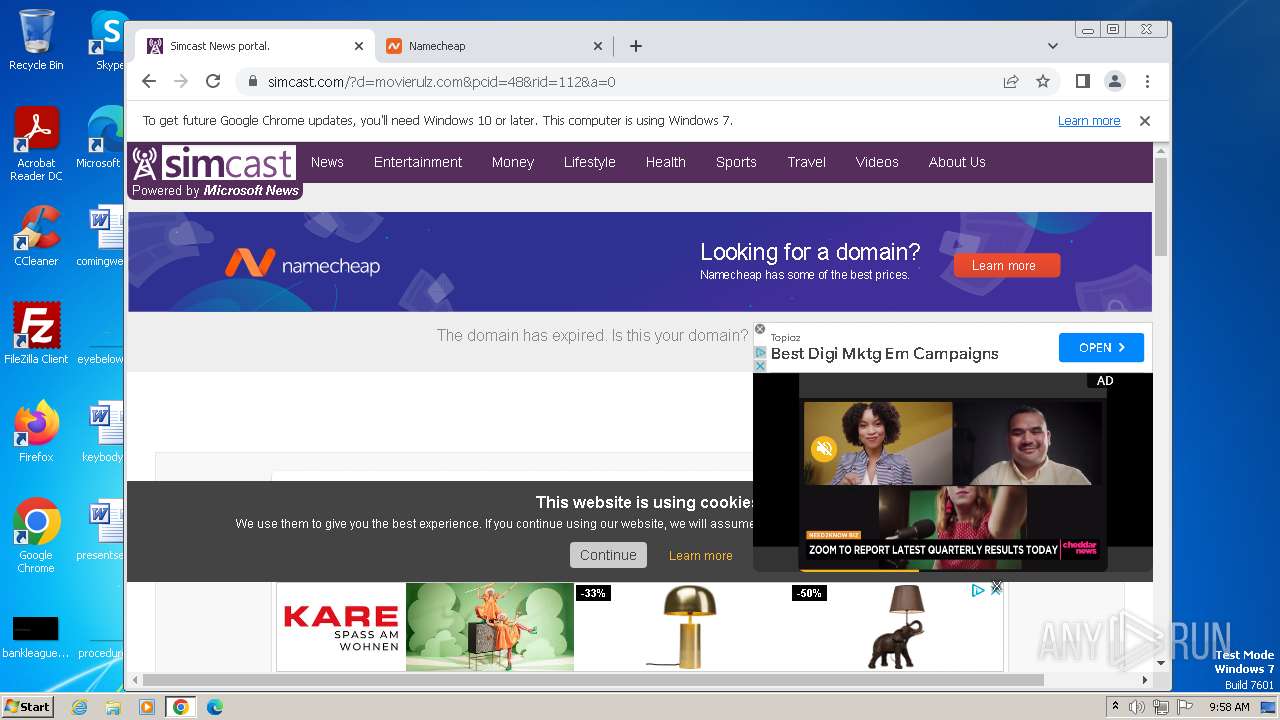Open the Travel section

(806, 162)
